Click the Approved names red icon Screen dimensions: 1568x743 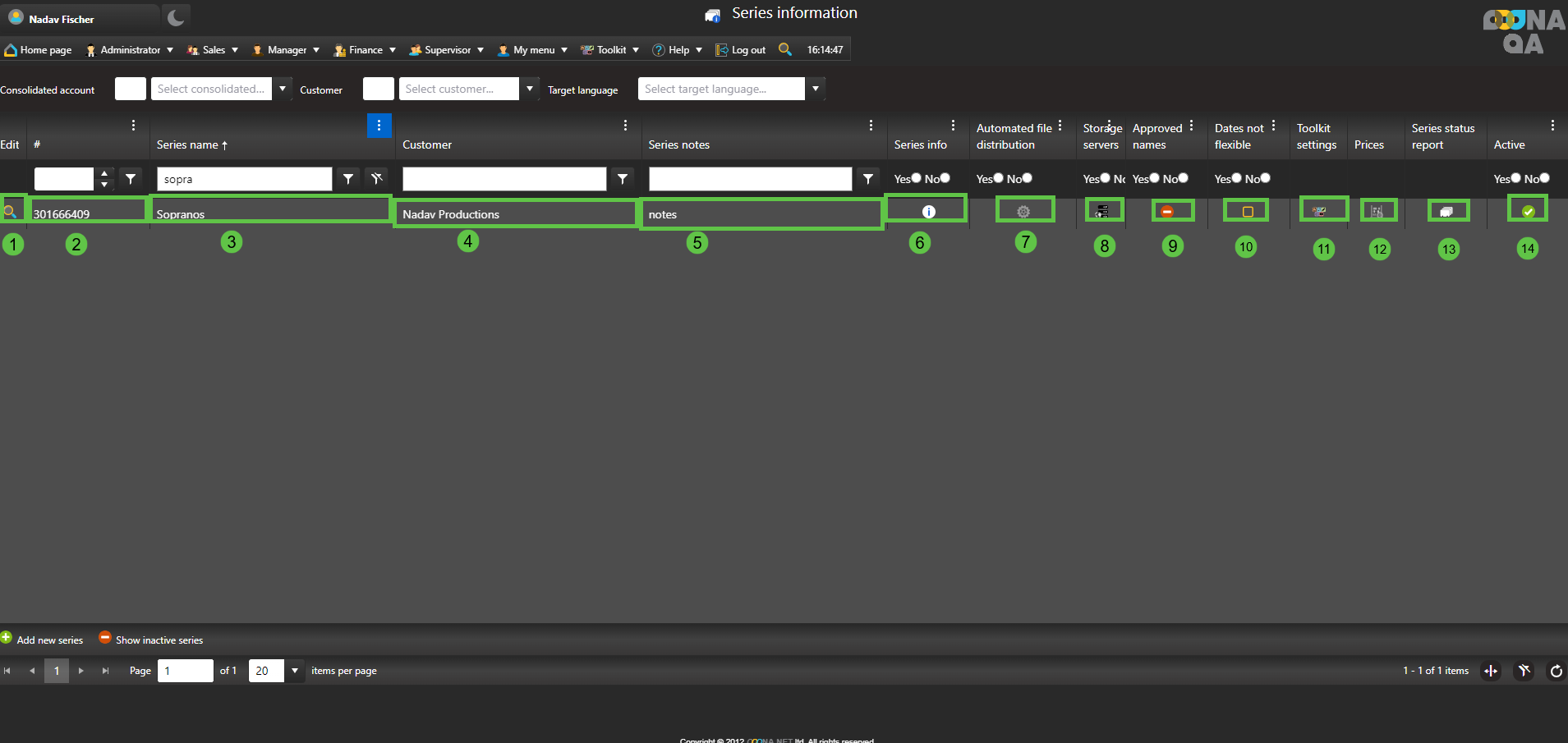click(1166, 212)
